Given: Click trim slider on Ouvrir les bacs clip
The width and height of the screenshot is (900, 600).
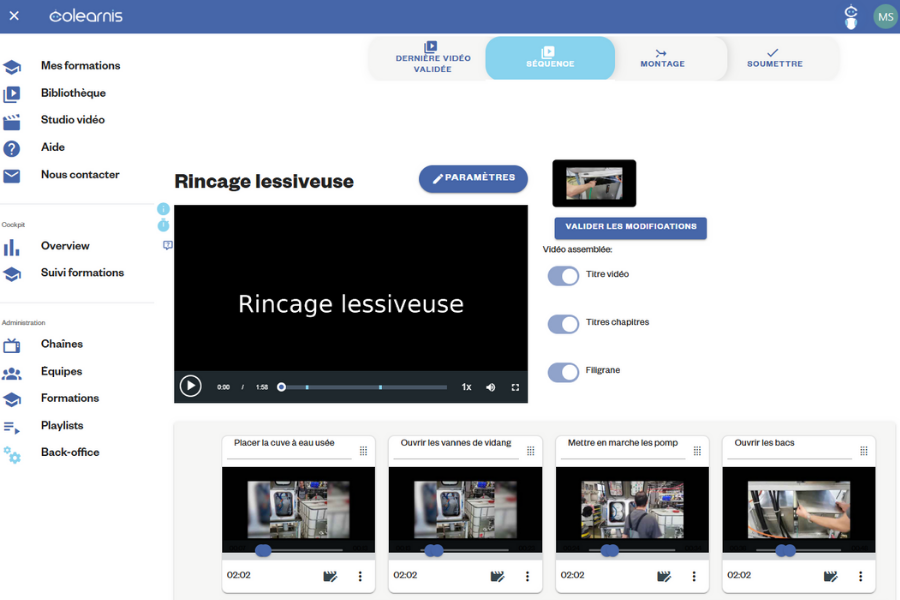Looking at the screenshot, I should [x=798, y=550].
